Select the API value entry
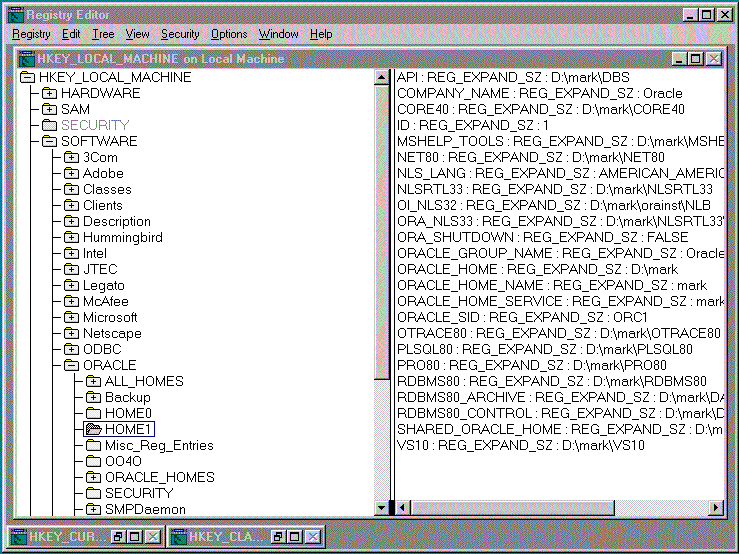Image resolution: width=739 pixels, height=554 pixels. [x=513, y=77]
